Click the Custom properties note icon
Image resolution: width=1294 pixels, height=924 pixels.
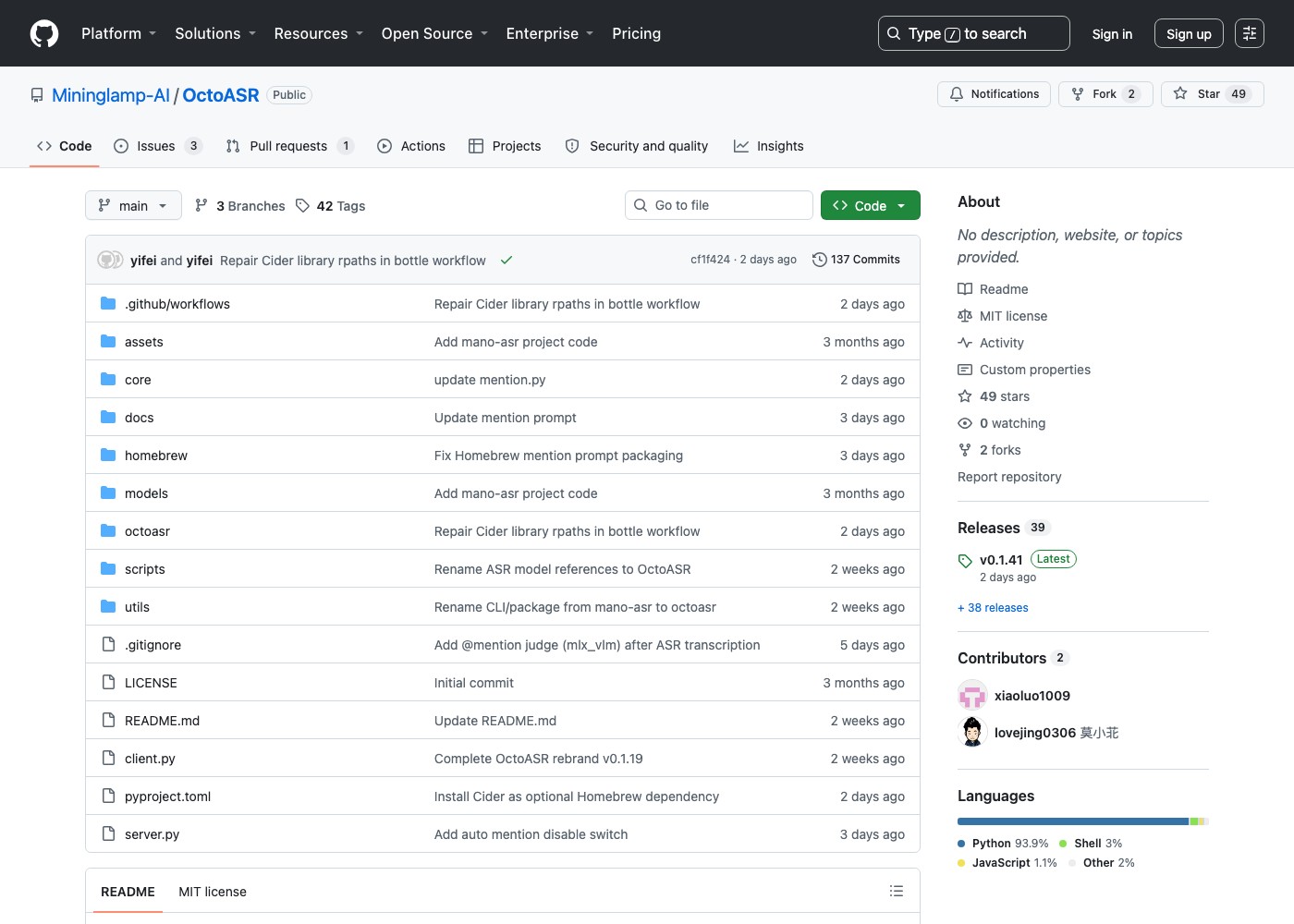pyautogui.click(x=965, y=370)
